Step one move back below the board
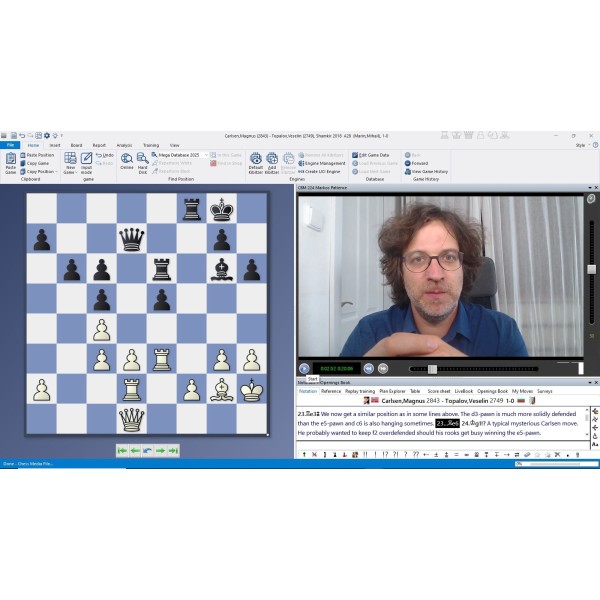Image resolution: width=600 pixels, height=600 pixels. click(x=135, y=451)
